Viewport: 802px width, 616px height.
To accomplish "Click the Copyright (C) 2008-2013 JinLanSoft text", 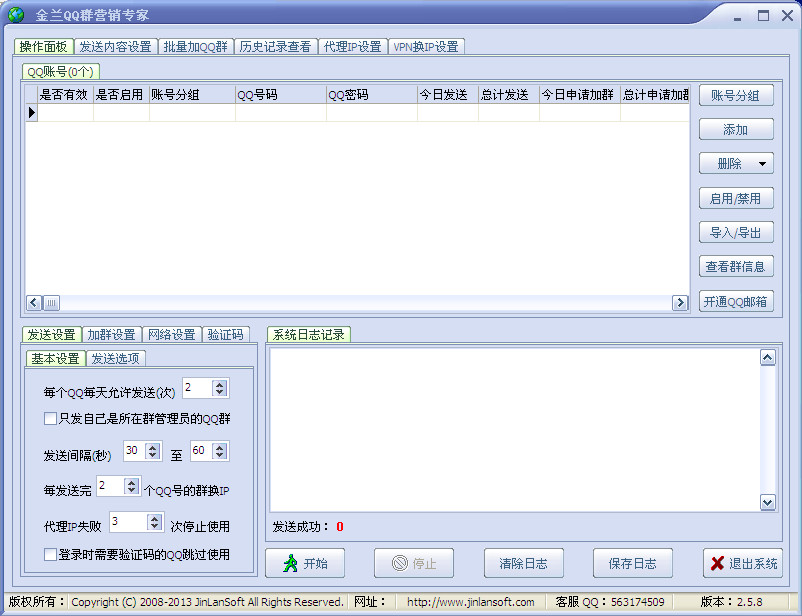I will pos(207,602).
